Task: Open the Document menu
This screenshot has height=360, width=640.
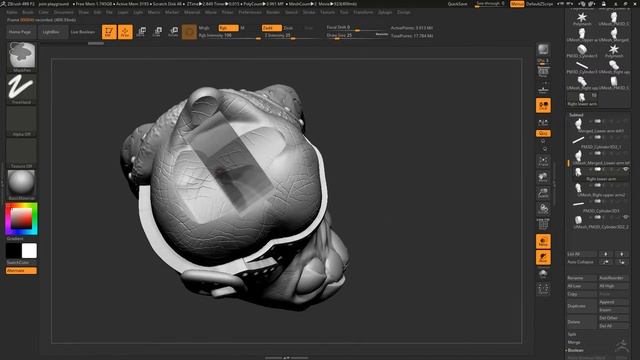Action: pyautogui.click(x=64, y=12)
